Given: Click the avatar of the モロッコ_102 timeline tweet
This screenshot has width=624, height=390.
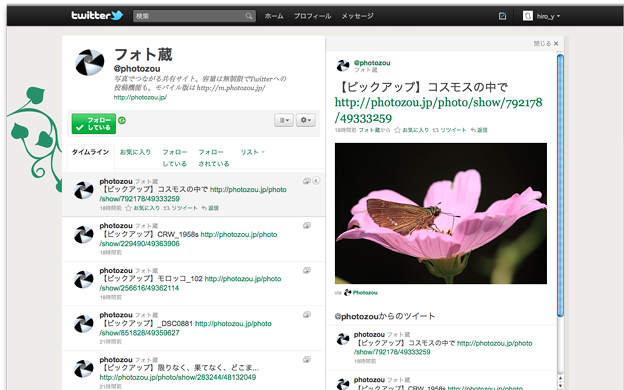Looking at the screenshot, I should [x=84, y=280].
